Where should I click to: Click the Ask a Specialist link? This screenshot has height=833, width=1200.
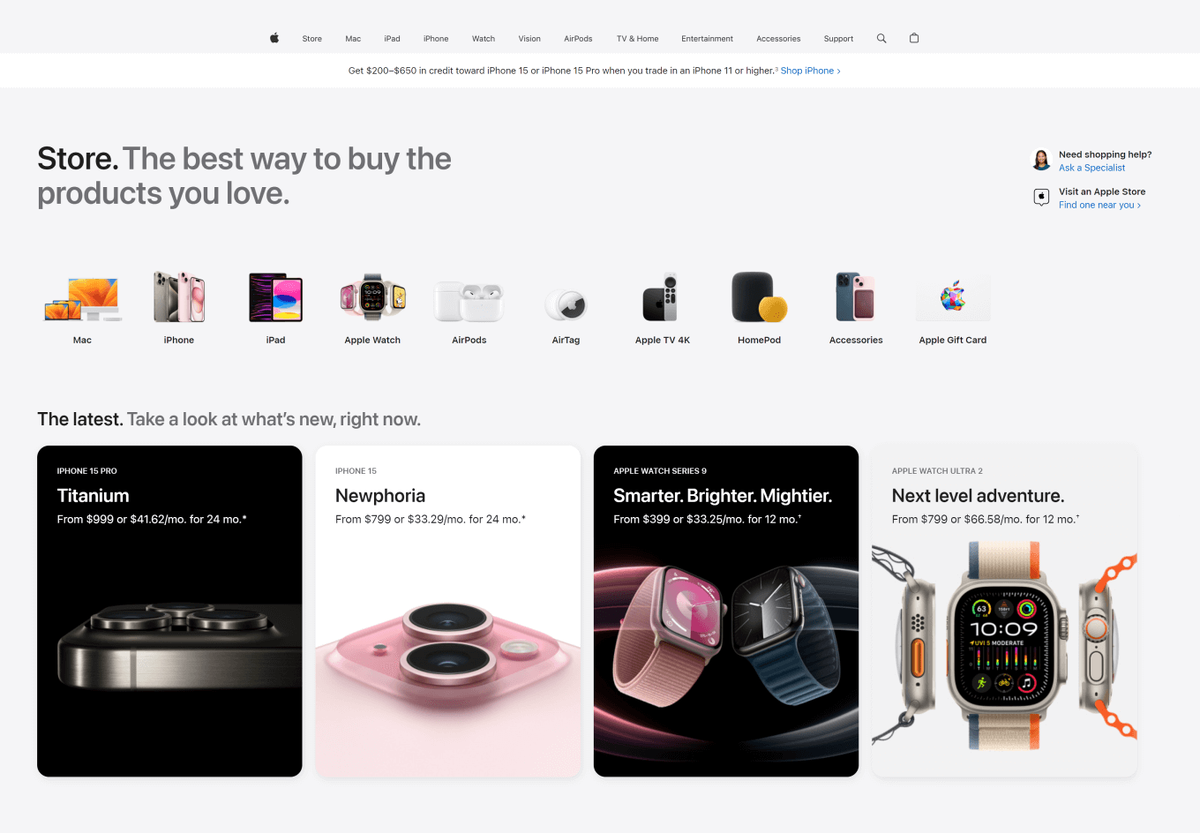tap(1092, 168)
